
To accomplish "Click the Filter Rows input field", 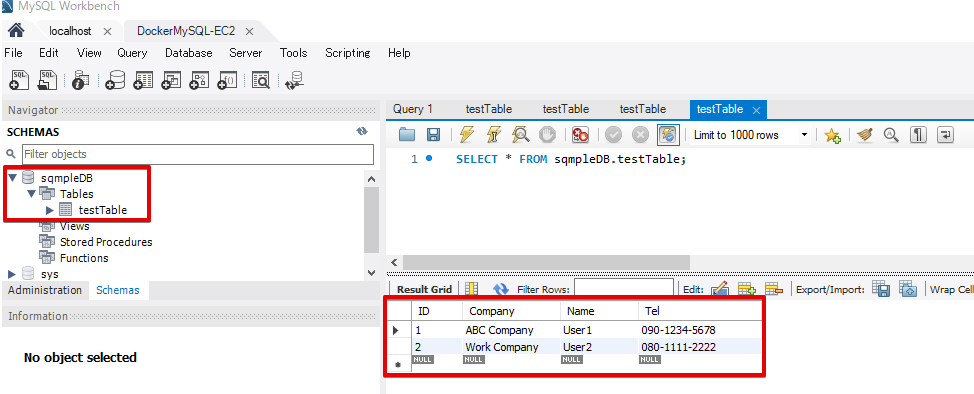I will (x=624, y=288).
